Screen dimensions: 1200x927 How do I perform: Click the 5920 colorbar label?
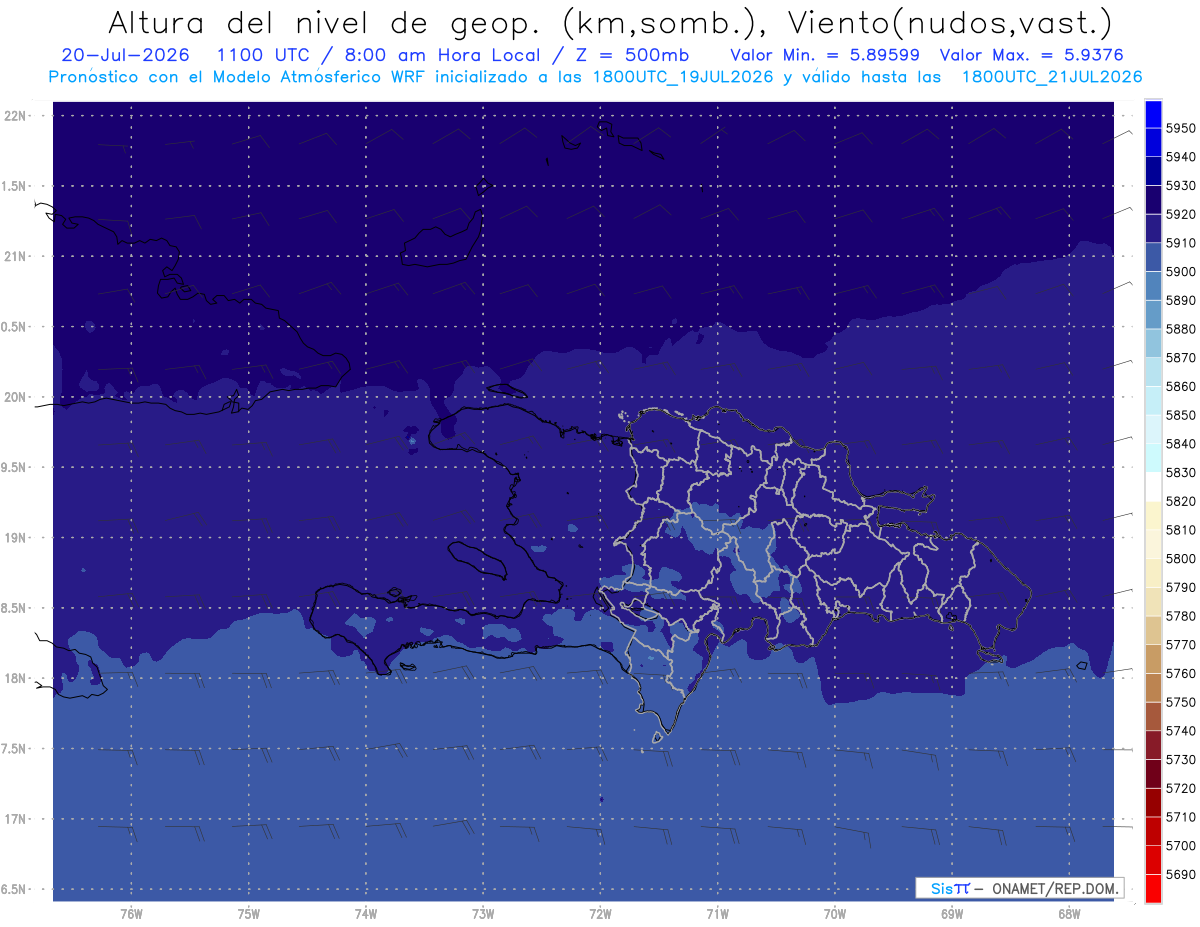[x=1181, y=214]
